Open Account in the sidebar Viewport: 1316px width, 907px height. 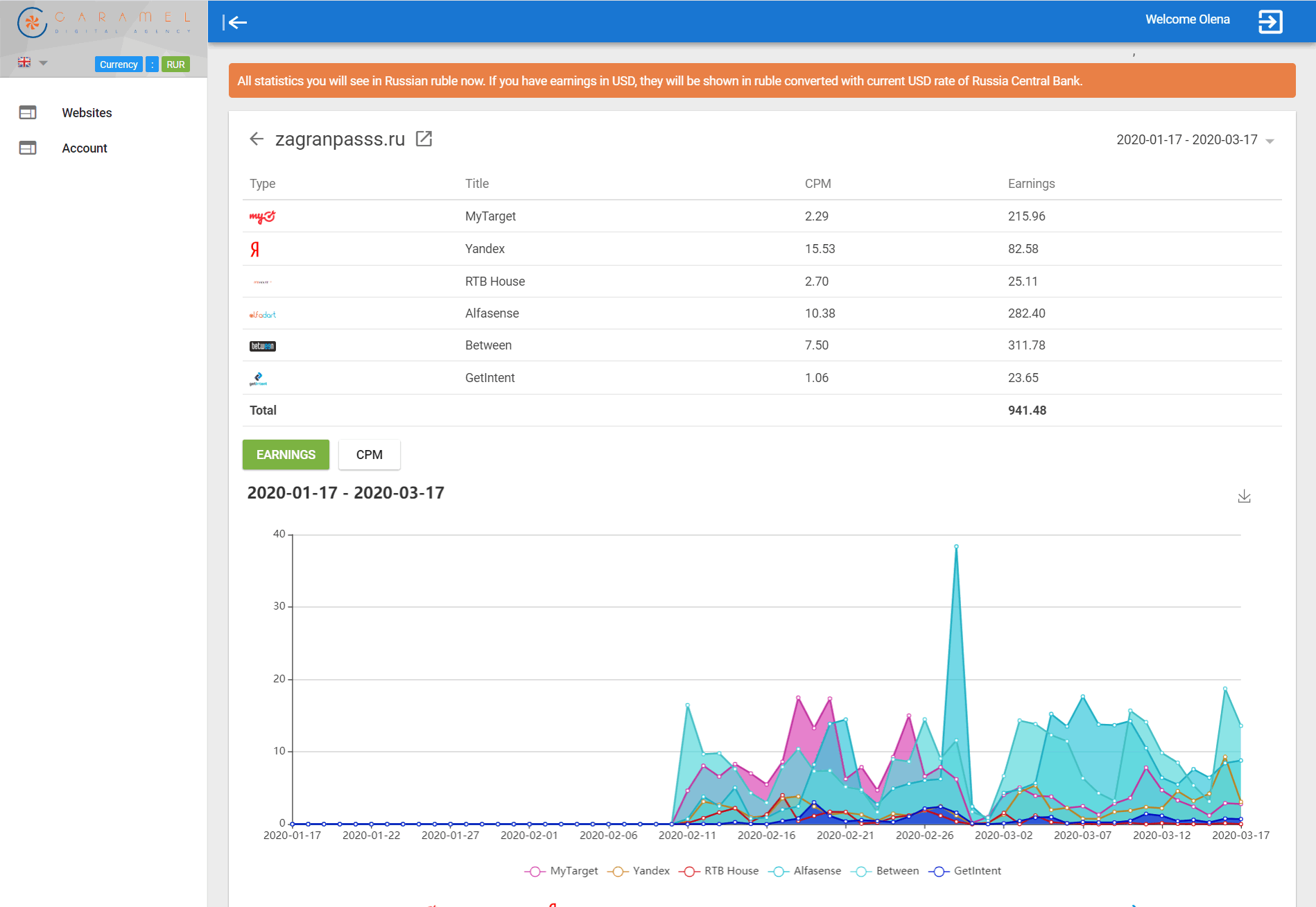(84, 148)
